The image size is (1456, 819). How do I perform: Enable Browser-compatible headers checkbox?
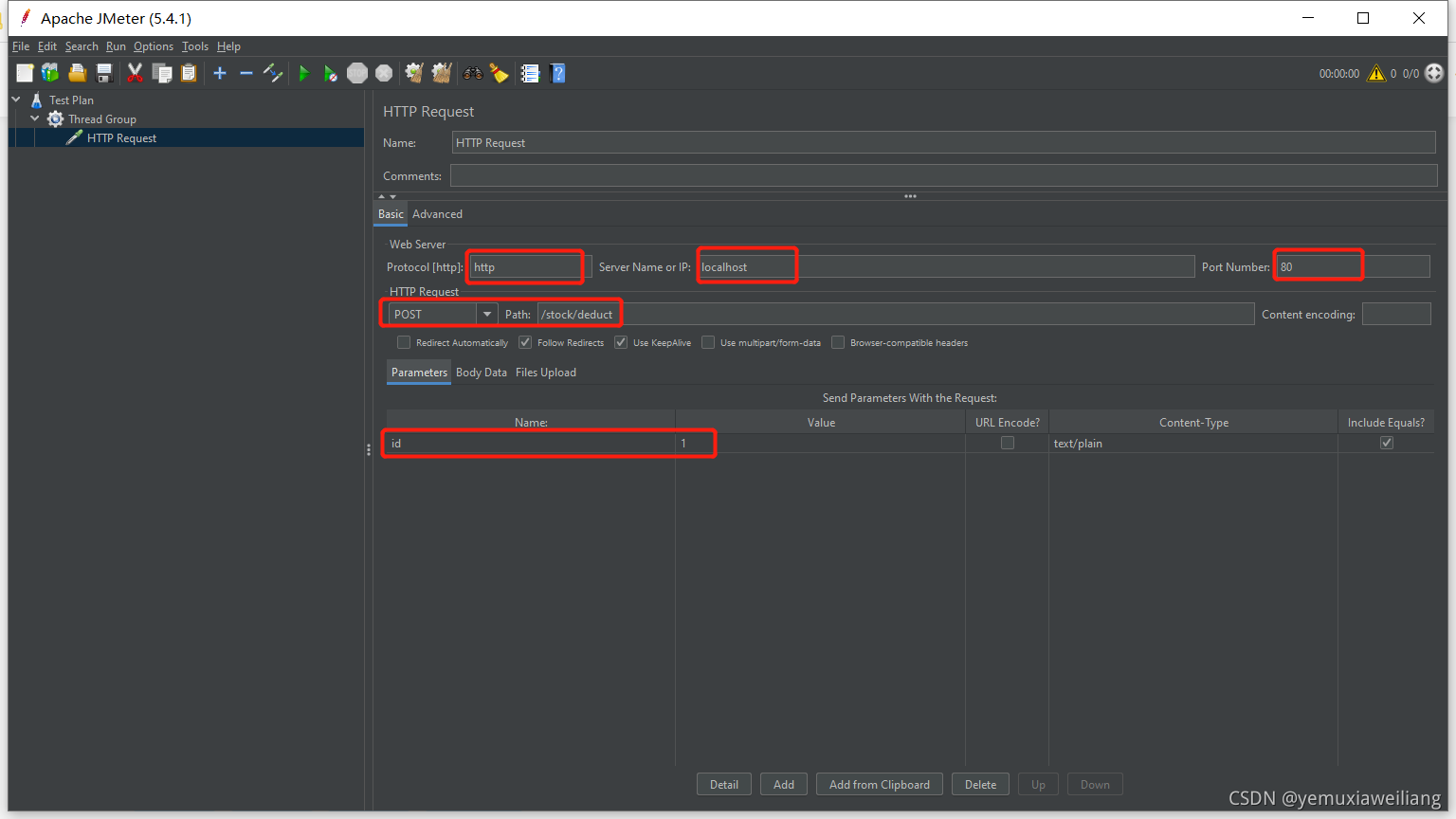(838, 342)
